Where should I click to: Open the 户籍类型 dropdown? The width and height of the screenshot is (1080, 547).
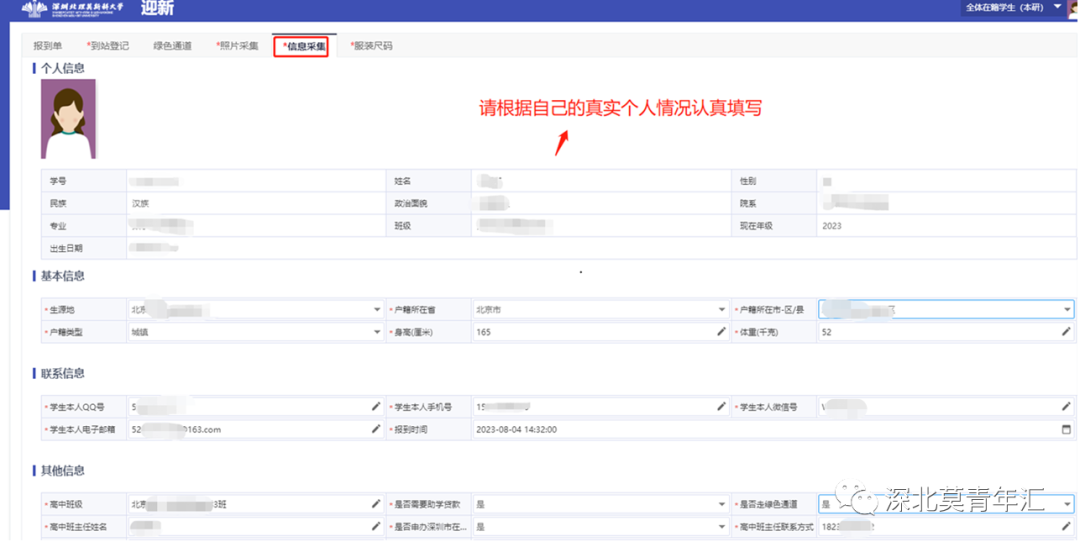376,332
